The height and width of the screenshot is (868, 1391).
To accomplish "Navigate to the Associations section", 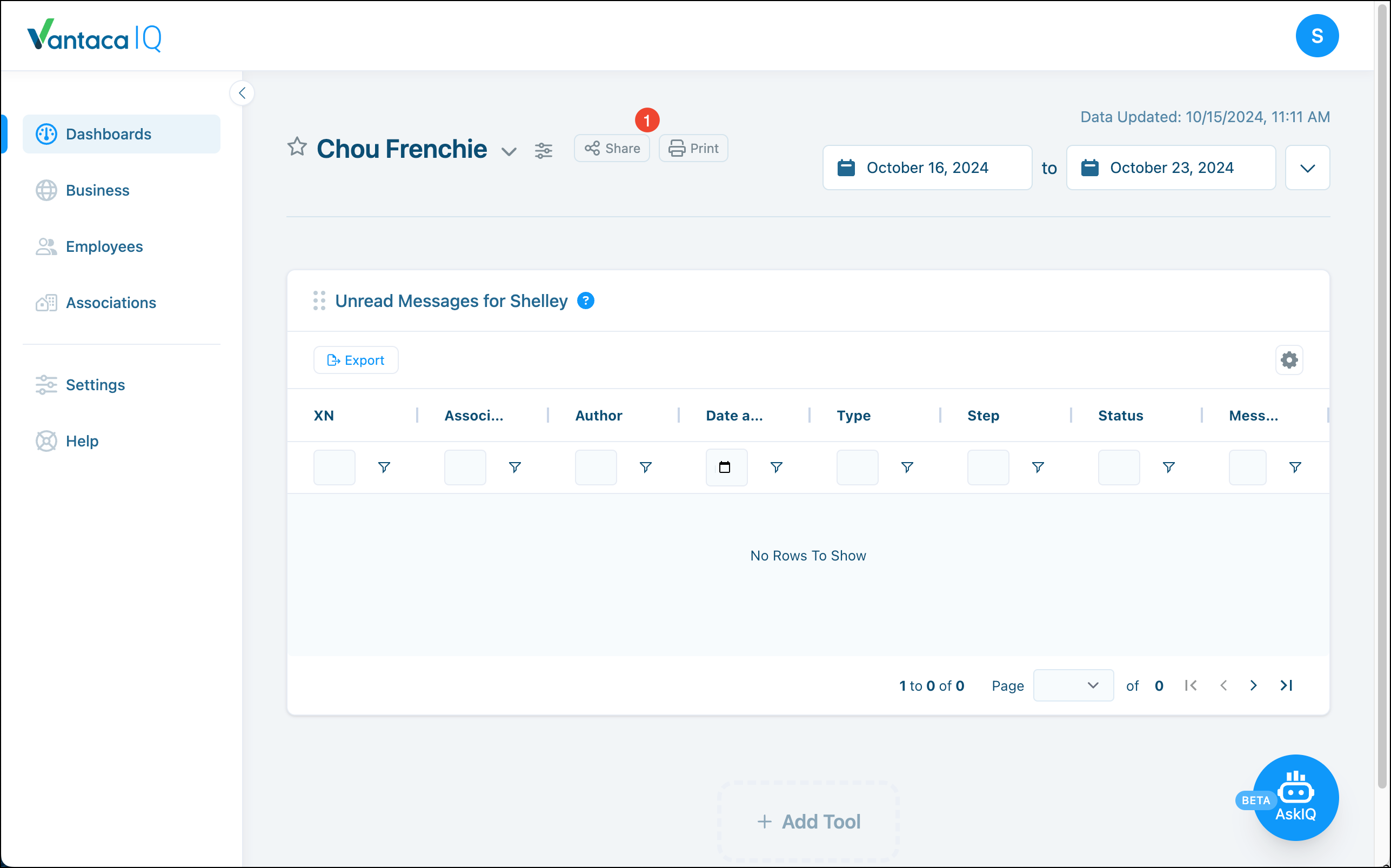I will coord(110,303).
